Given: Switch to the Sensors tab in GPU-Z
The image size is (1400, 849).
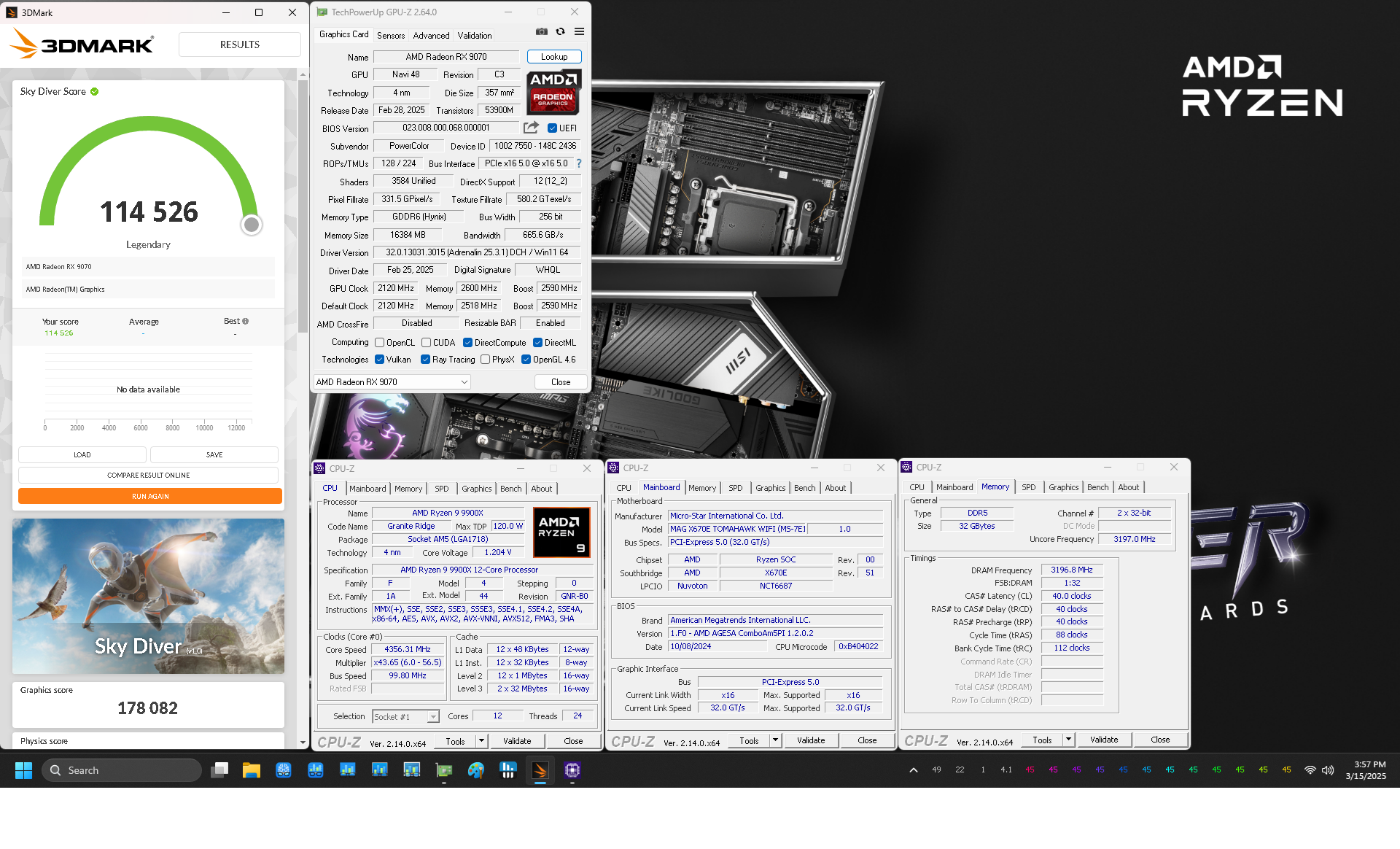Looking at the screenshot, I should click(391, 36).
